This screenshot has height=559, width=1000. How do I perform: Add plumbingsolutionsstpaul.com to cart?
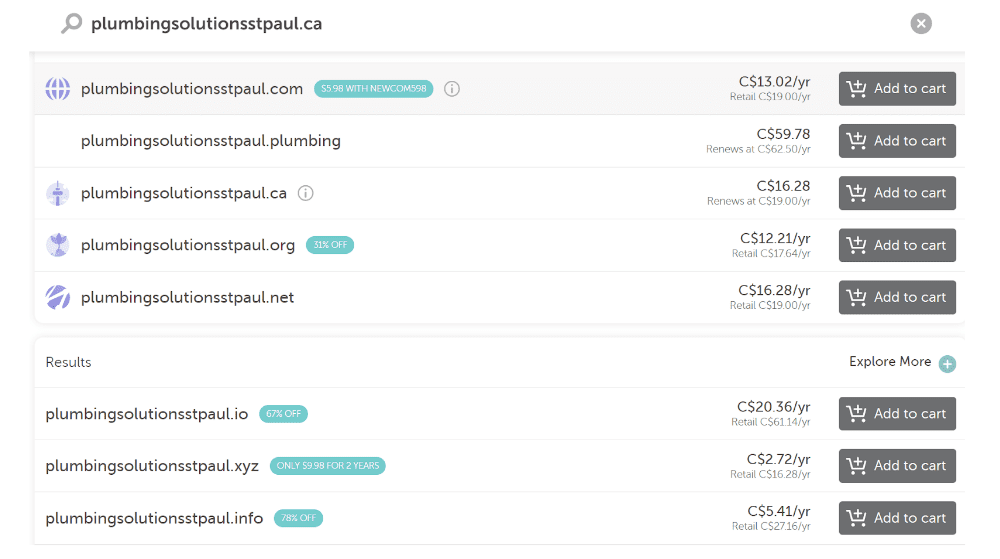point(897,89)
